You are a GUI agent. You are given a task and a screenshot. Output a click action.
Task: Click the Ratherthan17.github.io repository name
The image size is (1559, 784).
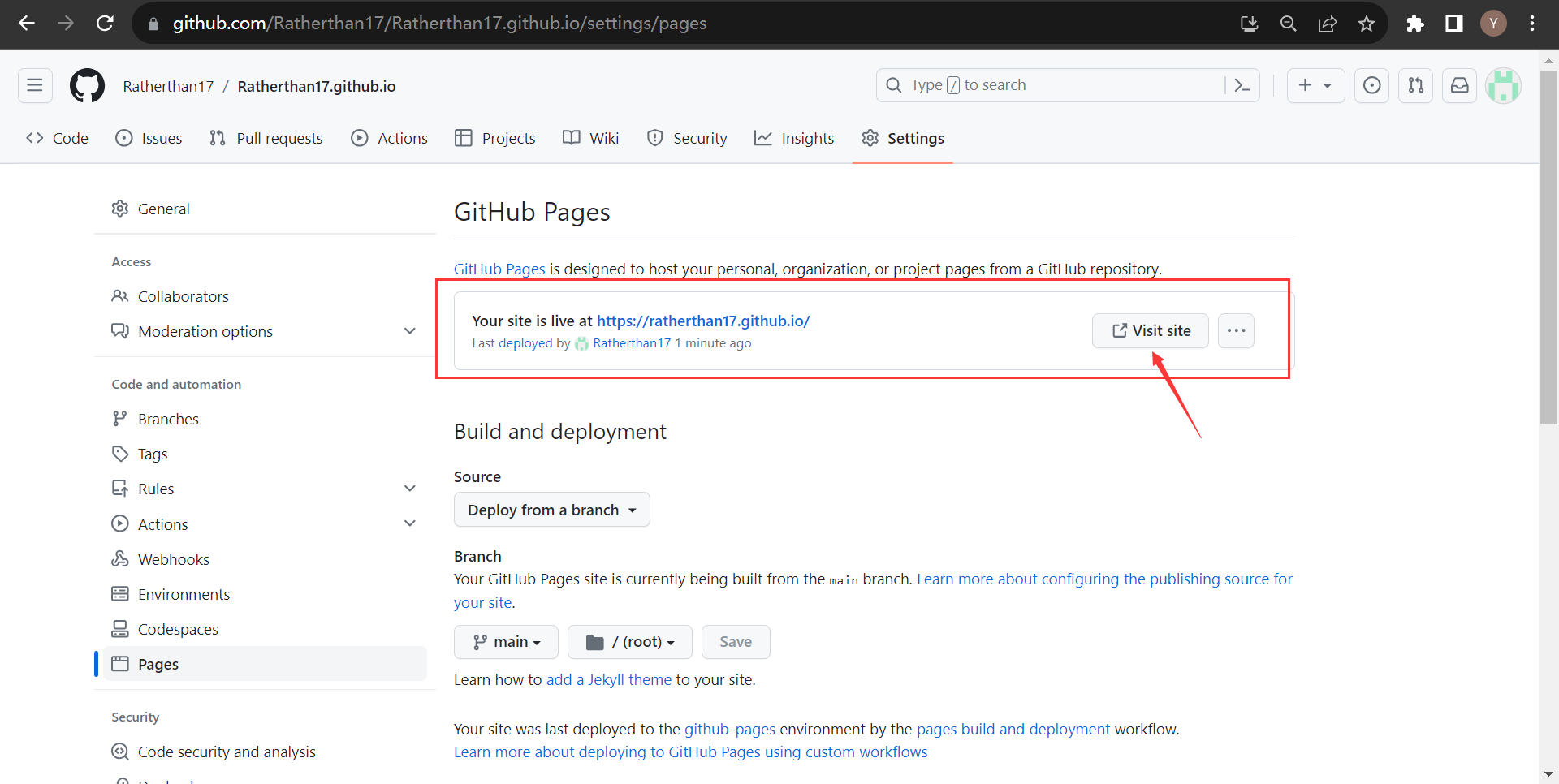coord(317,86)
